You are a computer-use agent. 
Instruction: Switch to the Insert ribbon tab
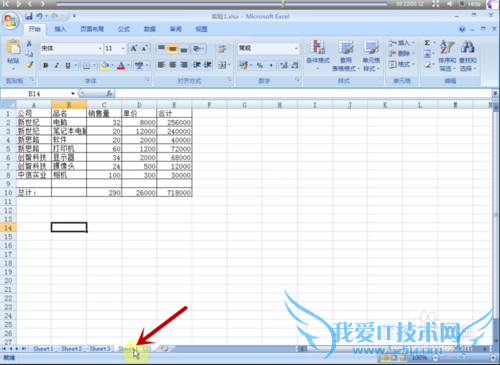pos(60,29)
